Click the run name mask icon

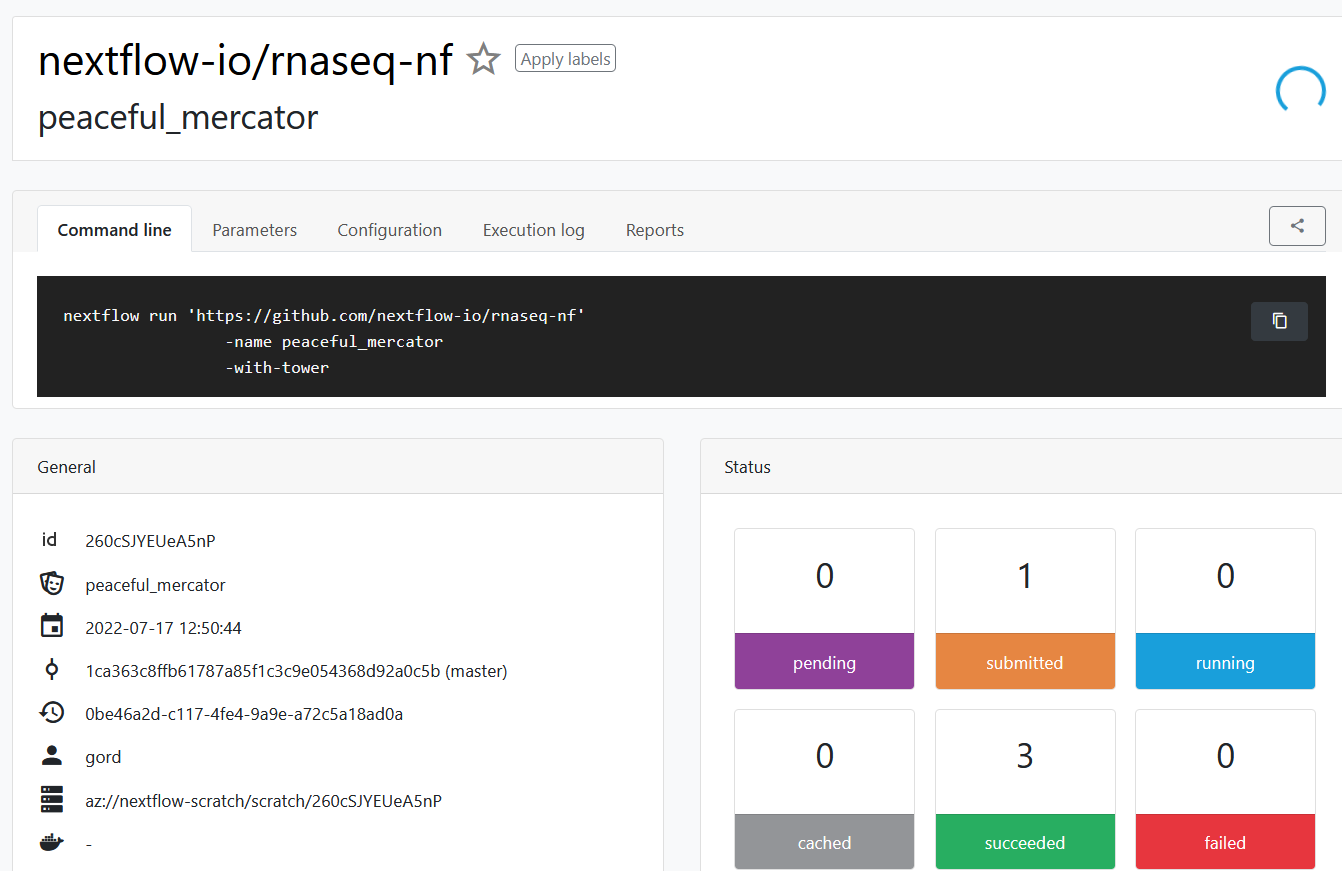[x=52, y=584]
